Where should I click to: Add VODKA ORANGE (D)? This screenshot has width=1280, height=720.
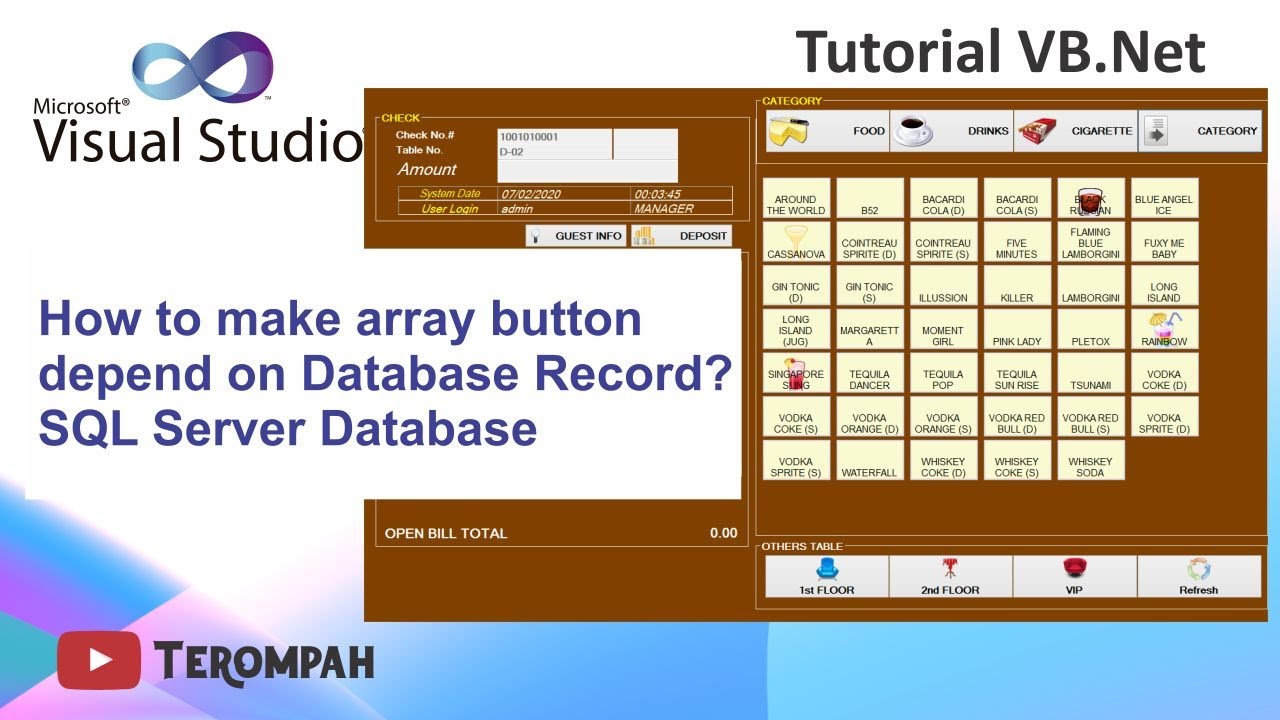click(x=870, y=417)
